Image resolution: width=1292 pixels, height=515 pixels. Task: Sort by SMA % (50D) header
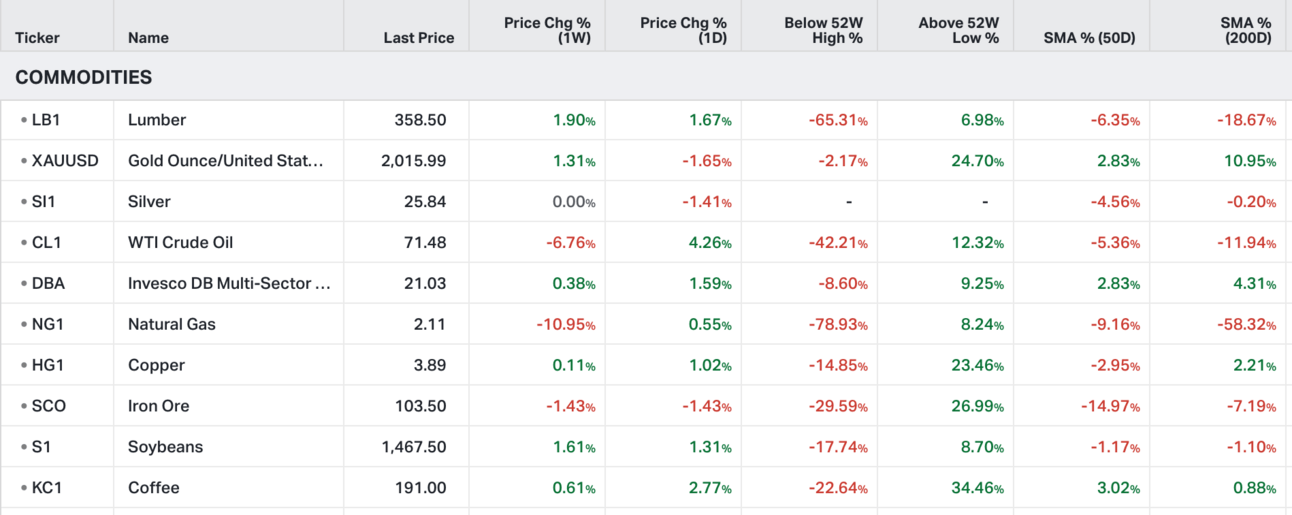(x=1086, y=38)
